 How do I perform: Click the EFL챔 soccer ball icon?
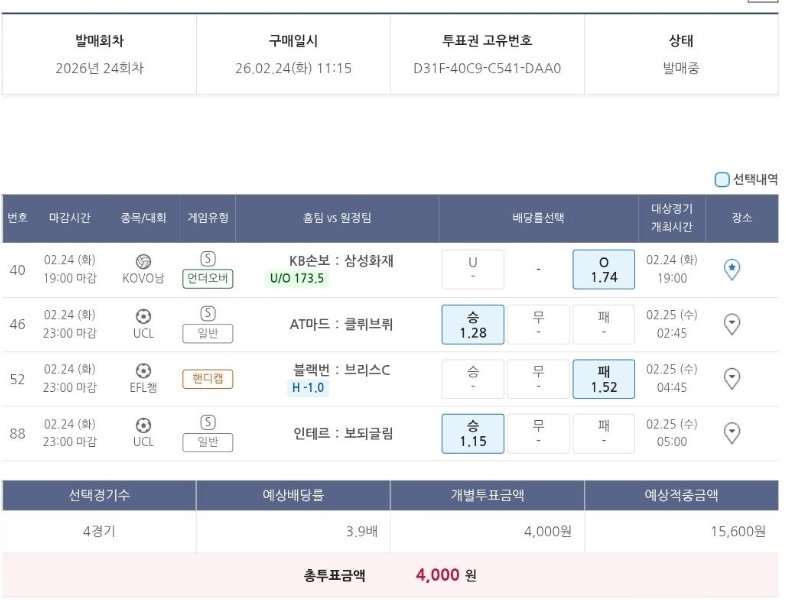(x=143, y=370)
